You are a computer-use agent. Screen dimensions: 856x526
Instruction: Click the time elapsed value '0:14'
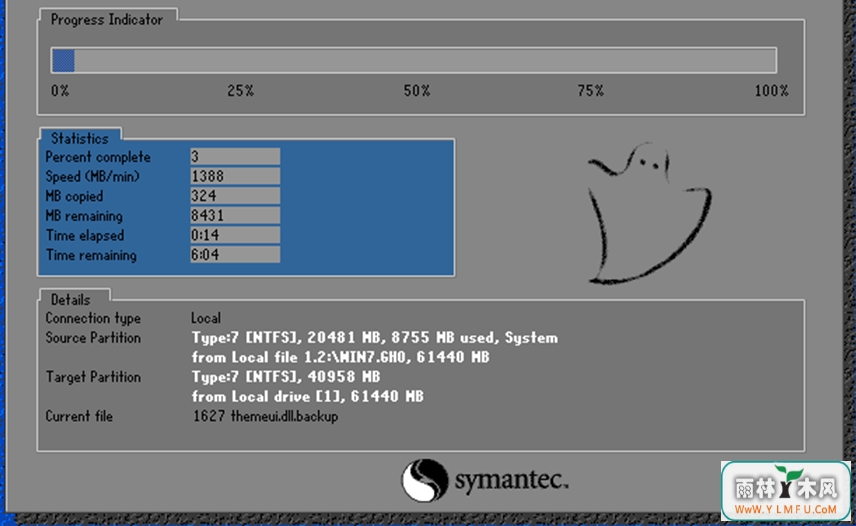[x=235, y=235]
